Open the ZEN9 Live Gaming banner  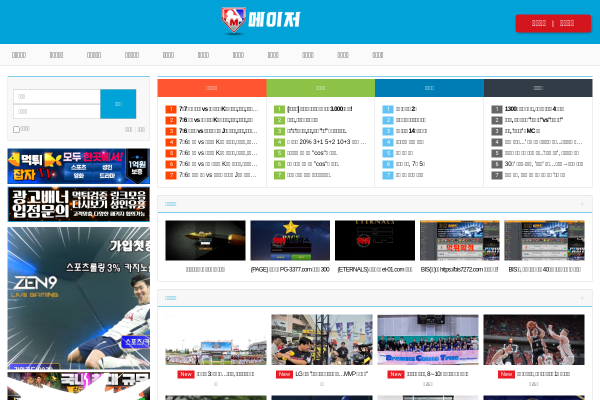click(78, 298)
